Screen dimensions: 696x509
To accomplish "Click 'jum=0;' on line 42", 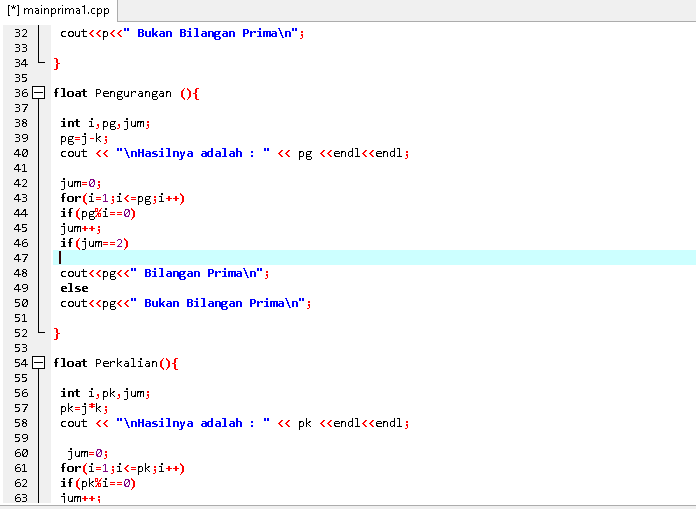I will pyautogui.click(x=81, y=183).
